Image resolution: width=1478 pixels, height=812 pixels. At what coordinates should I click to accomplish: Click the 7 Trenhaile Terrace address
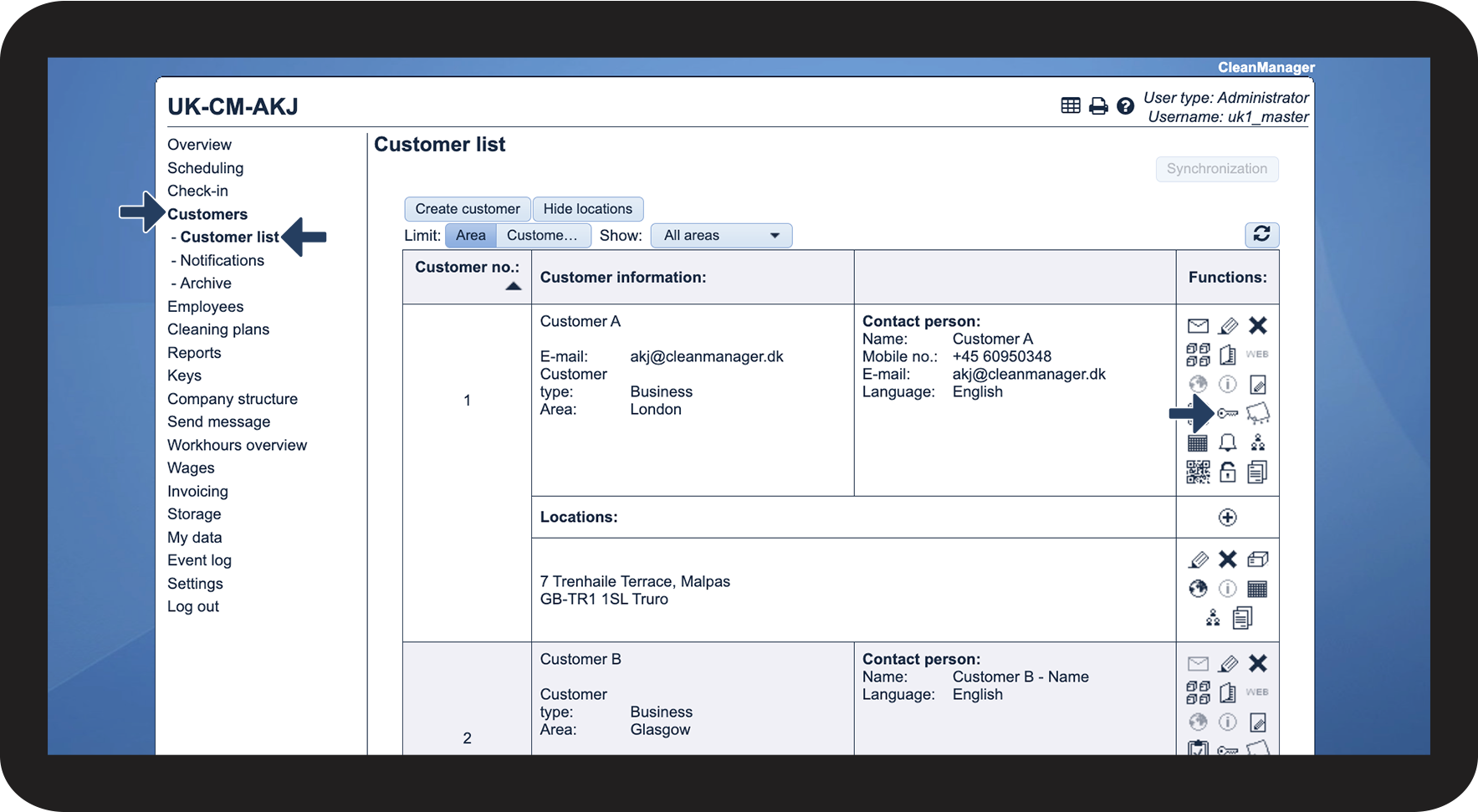point(635,590)
